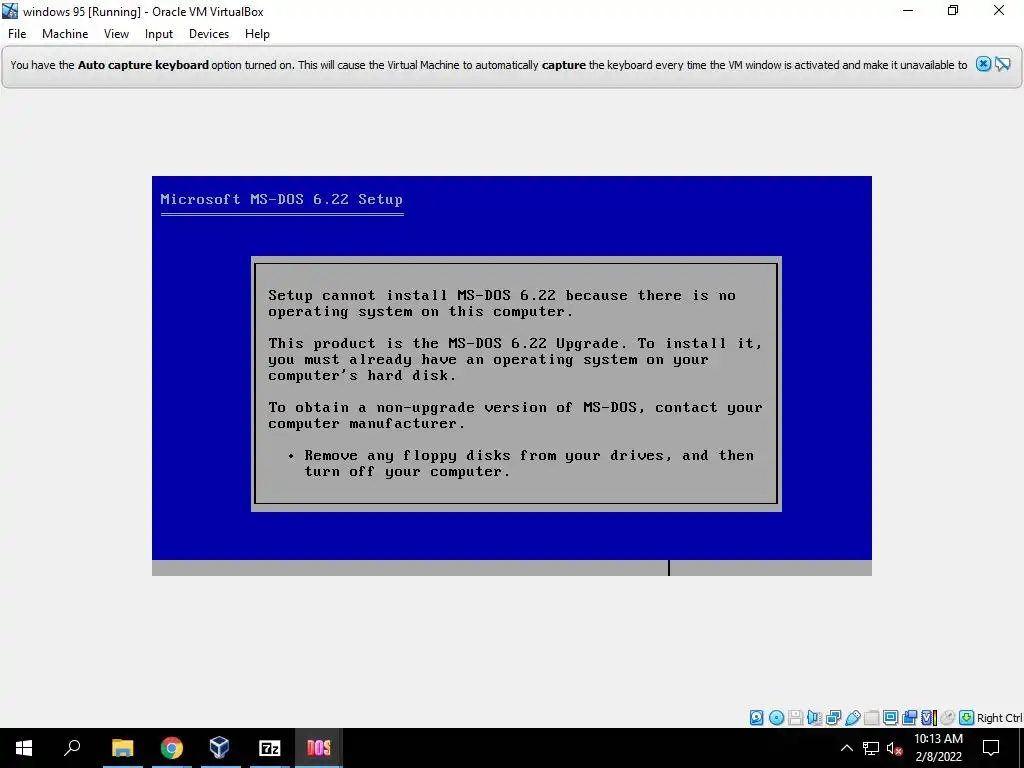The width and height of the screenshot is (1024, 768).
Task: Click the recording status indicator
Action: coord(909,718)
